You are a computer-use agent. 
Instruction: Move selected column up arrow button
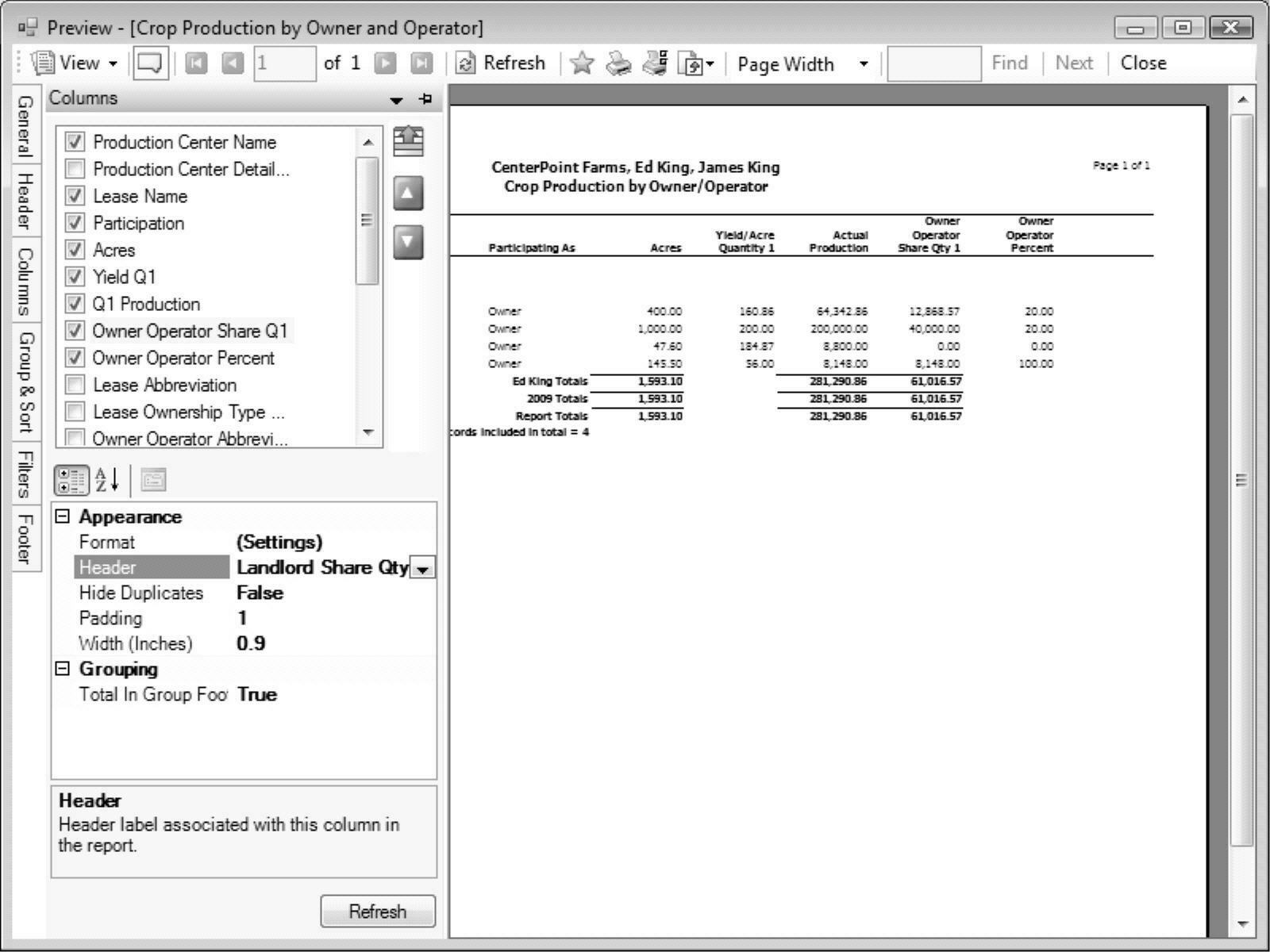tap(408, 193)
